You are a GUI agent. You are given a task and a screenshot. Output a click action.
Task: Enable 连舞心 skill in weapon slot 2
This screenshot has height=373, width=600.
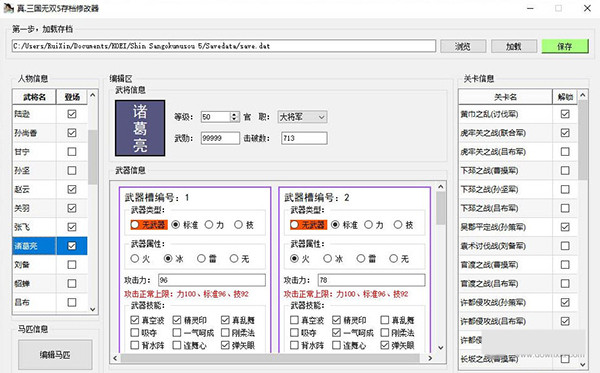point(336,345)
